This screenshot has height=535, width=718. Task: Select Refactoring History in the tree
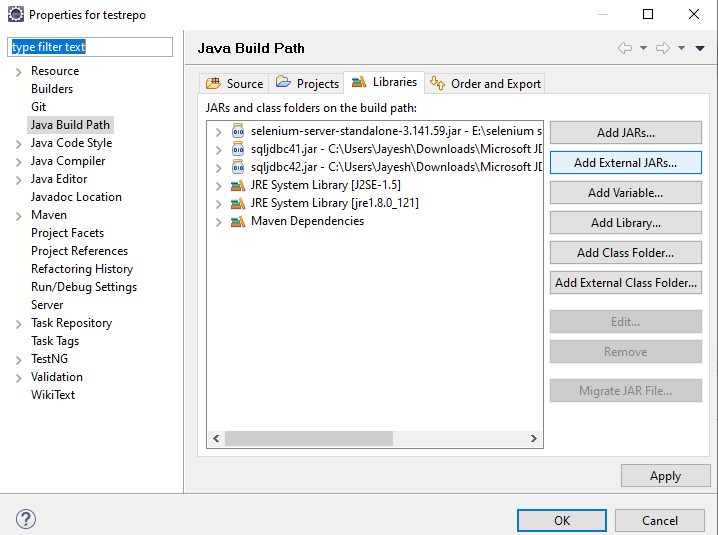pos(82,269)
